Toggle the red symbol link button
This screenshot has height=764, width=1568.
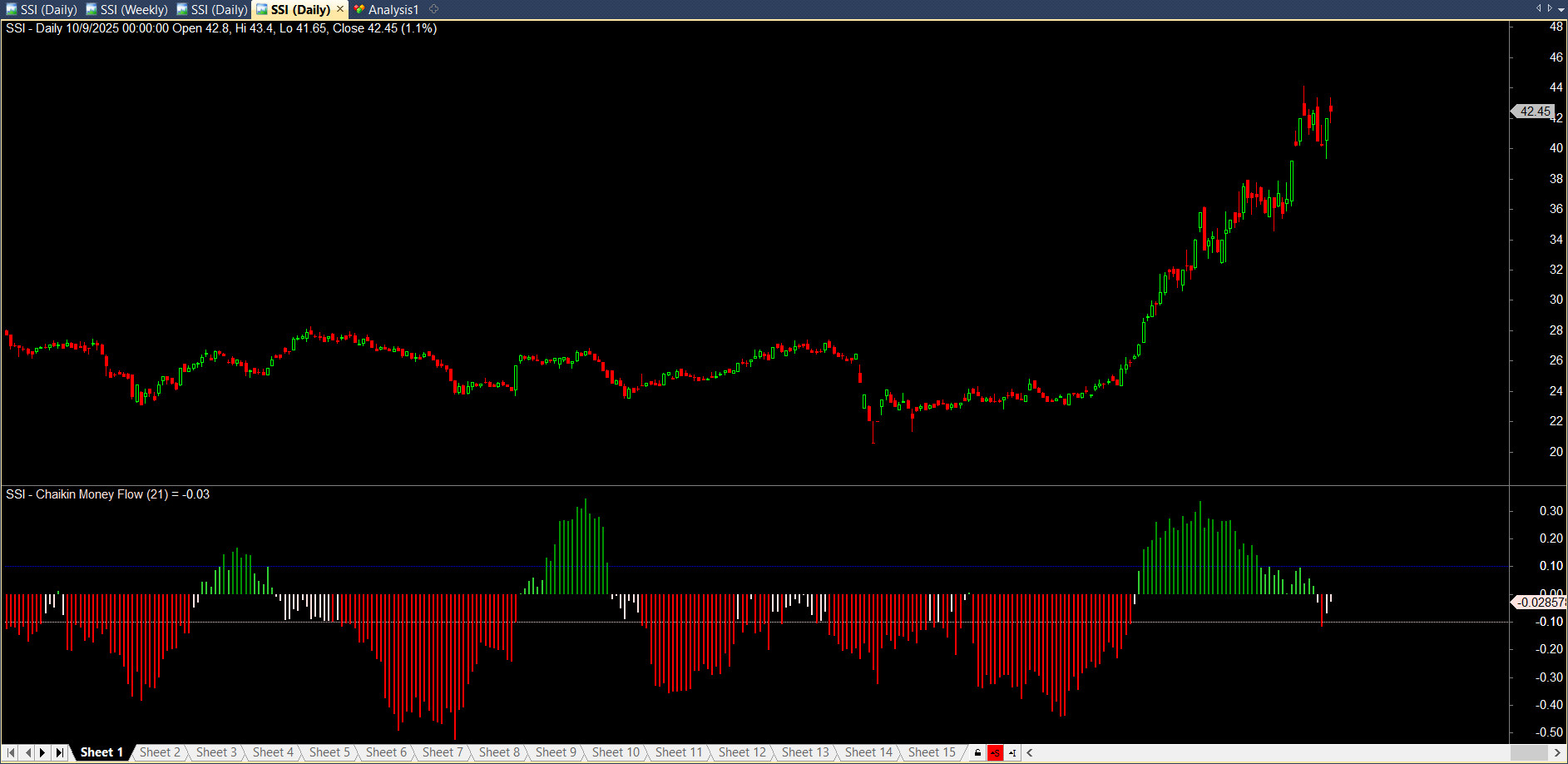click(x=995, y=753)
